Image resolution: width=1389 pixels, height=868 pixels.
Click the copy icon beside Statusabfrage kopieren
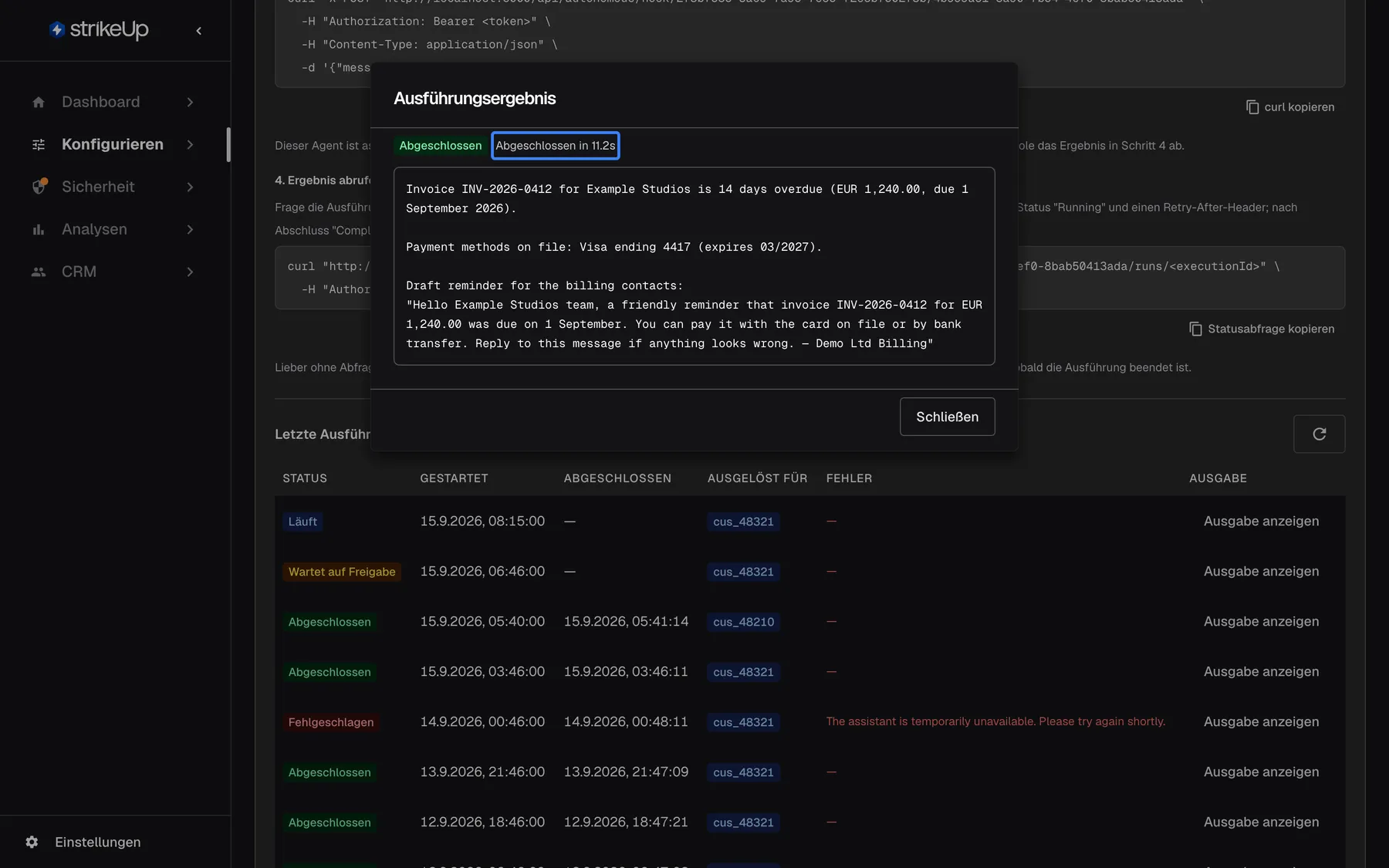pyautogui.click(x=1196, y=329)
